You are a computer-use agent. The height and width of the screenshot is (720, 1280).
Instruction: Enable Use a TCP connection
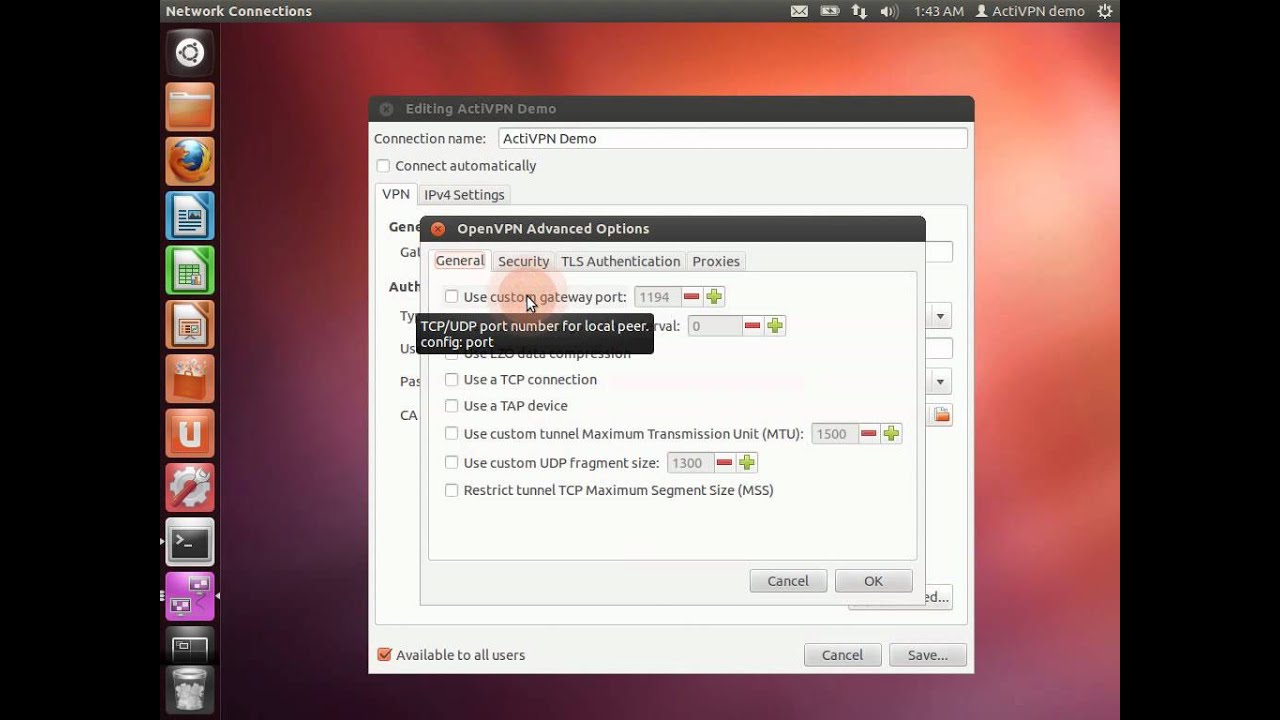tap(451, 380)
